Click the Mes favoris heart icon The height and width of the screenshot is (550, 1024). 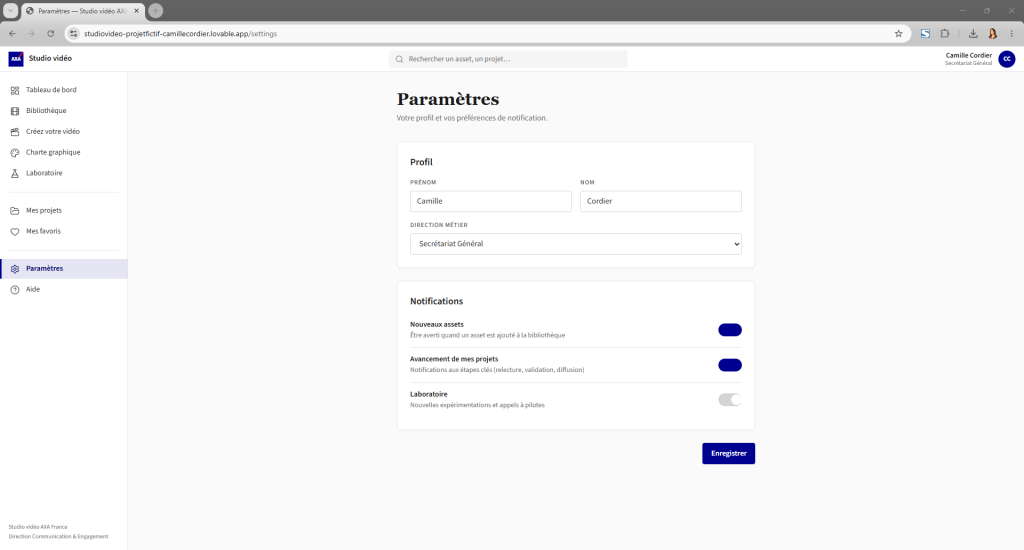click(15, 232)
